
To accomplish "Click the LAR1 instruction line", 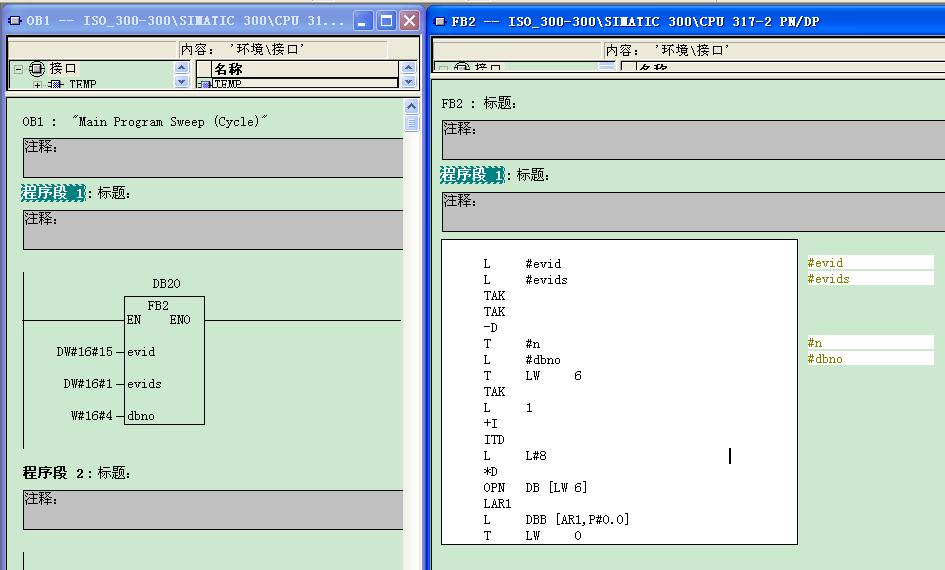I will tap(497, 504).
